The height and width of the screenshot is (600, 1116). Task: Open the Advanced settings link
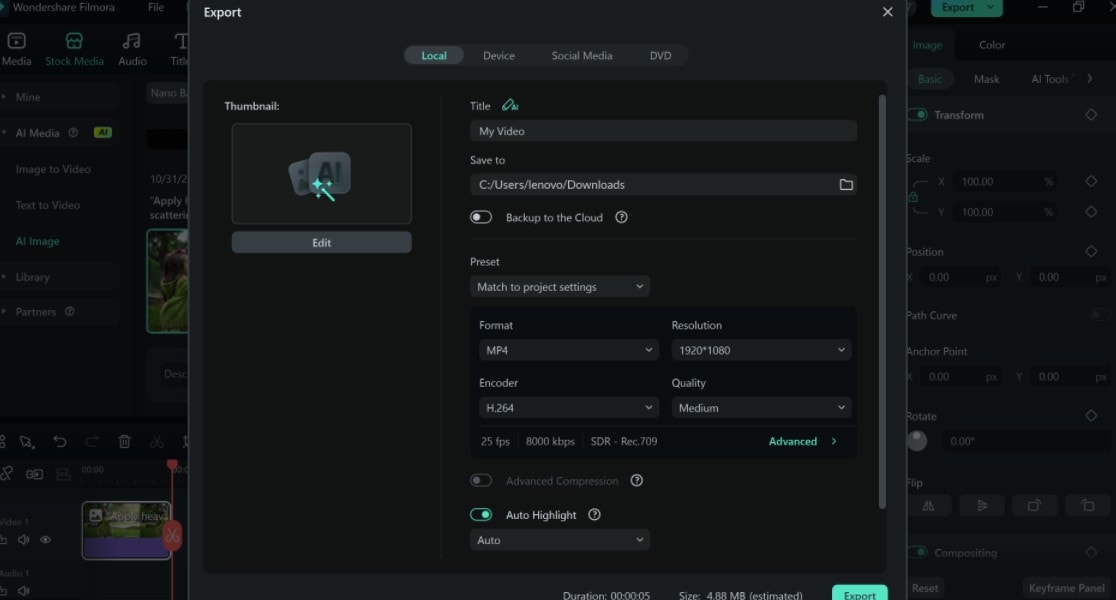[x=802, y=441]
